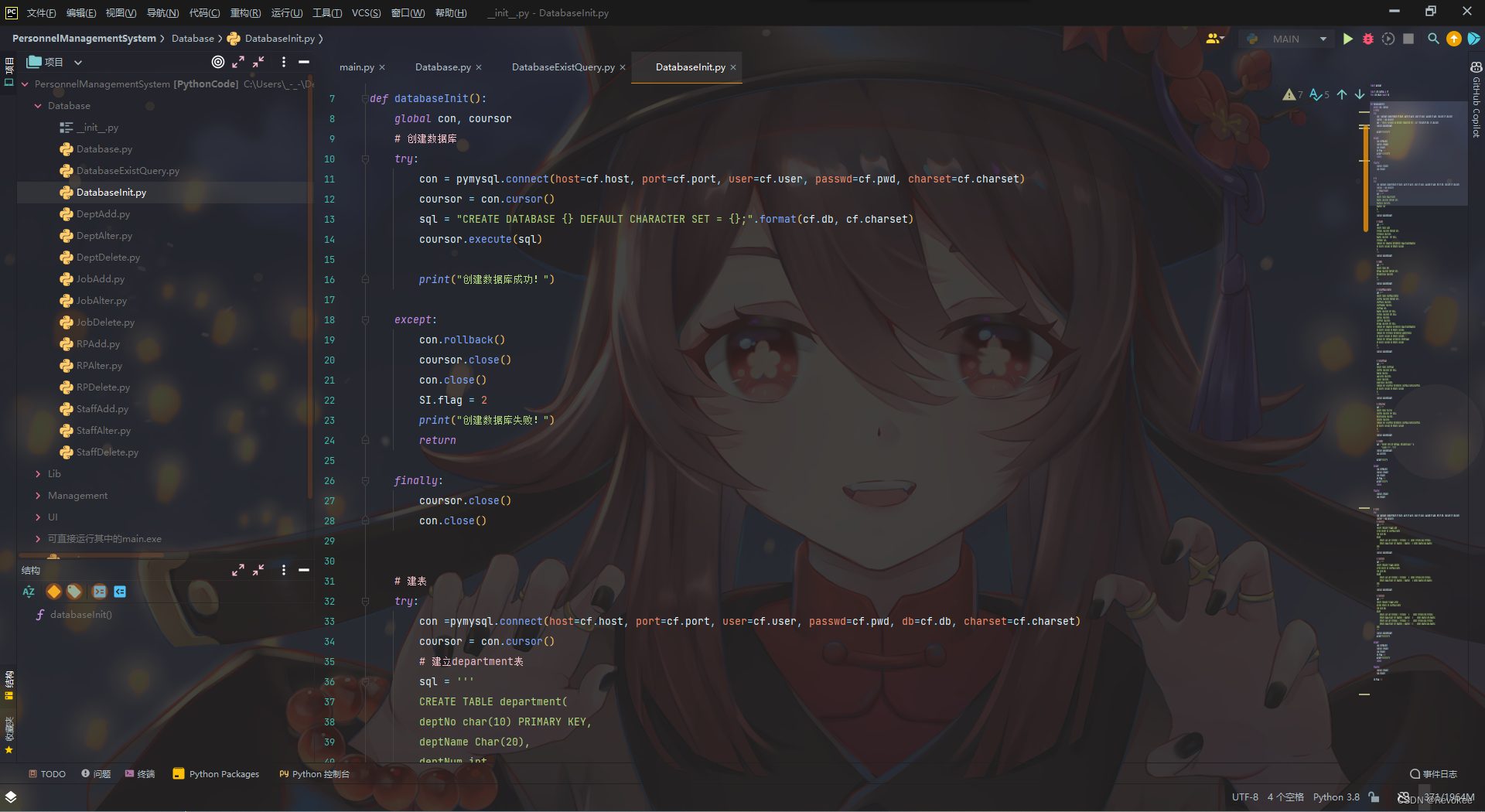Image resolution: width=1485 pixels, height=812 pixels.
Task: Run with coverage icon in toolbar
Action: coord(1388,39)
